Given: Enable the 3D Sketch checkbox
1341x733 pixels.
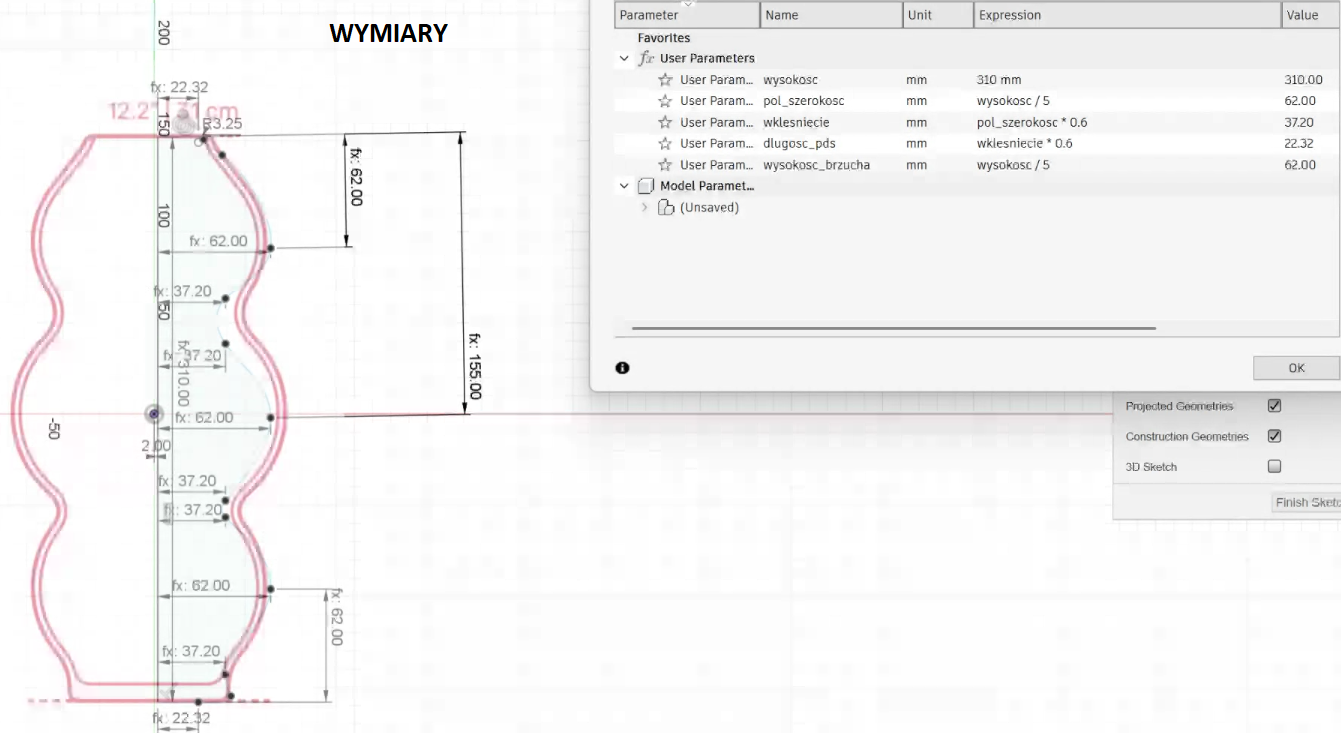Looking at the screenshot, I should [x=1274, y=466].
